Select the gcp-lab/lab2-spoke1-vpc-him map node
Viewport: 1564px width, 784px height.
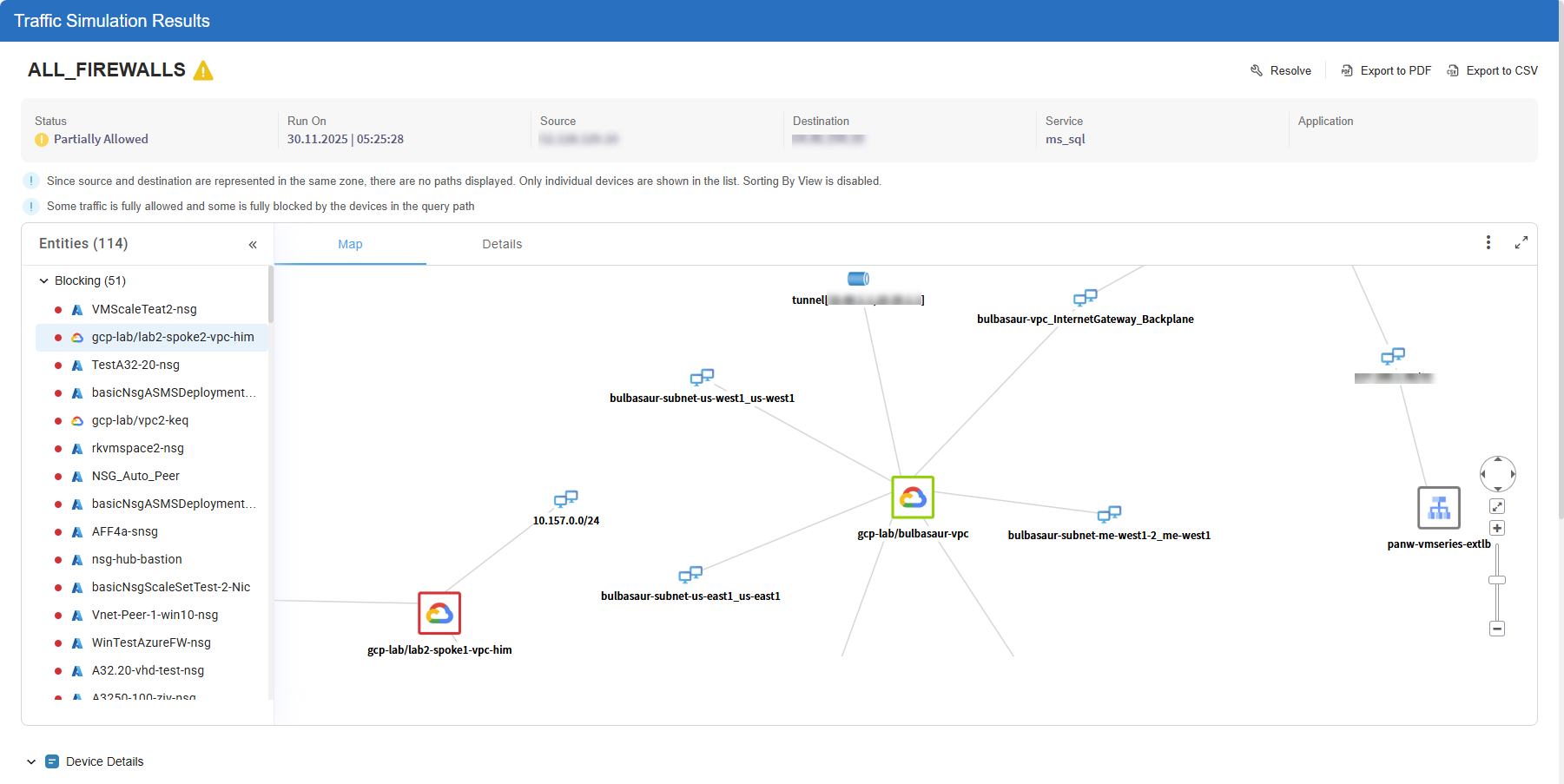coord(439,614)
